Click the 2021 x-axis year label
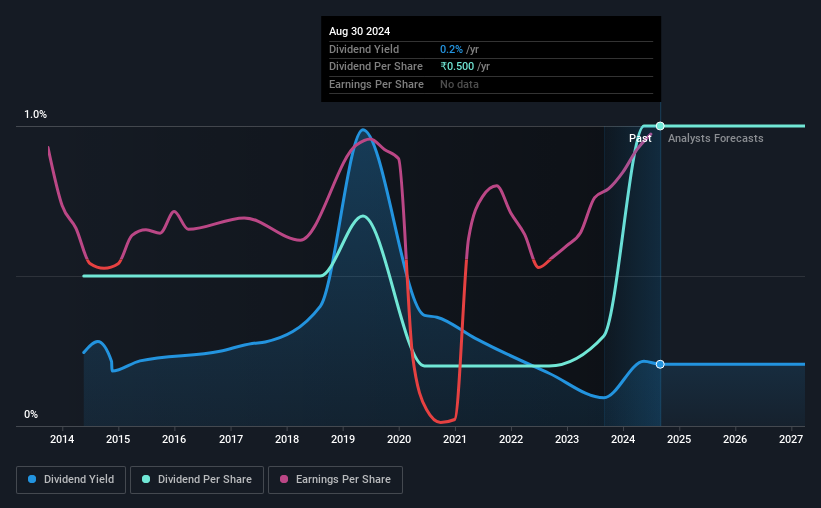 [454, 439]
